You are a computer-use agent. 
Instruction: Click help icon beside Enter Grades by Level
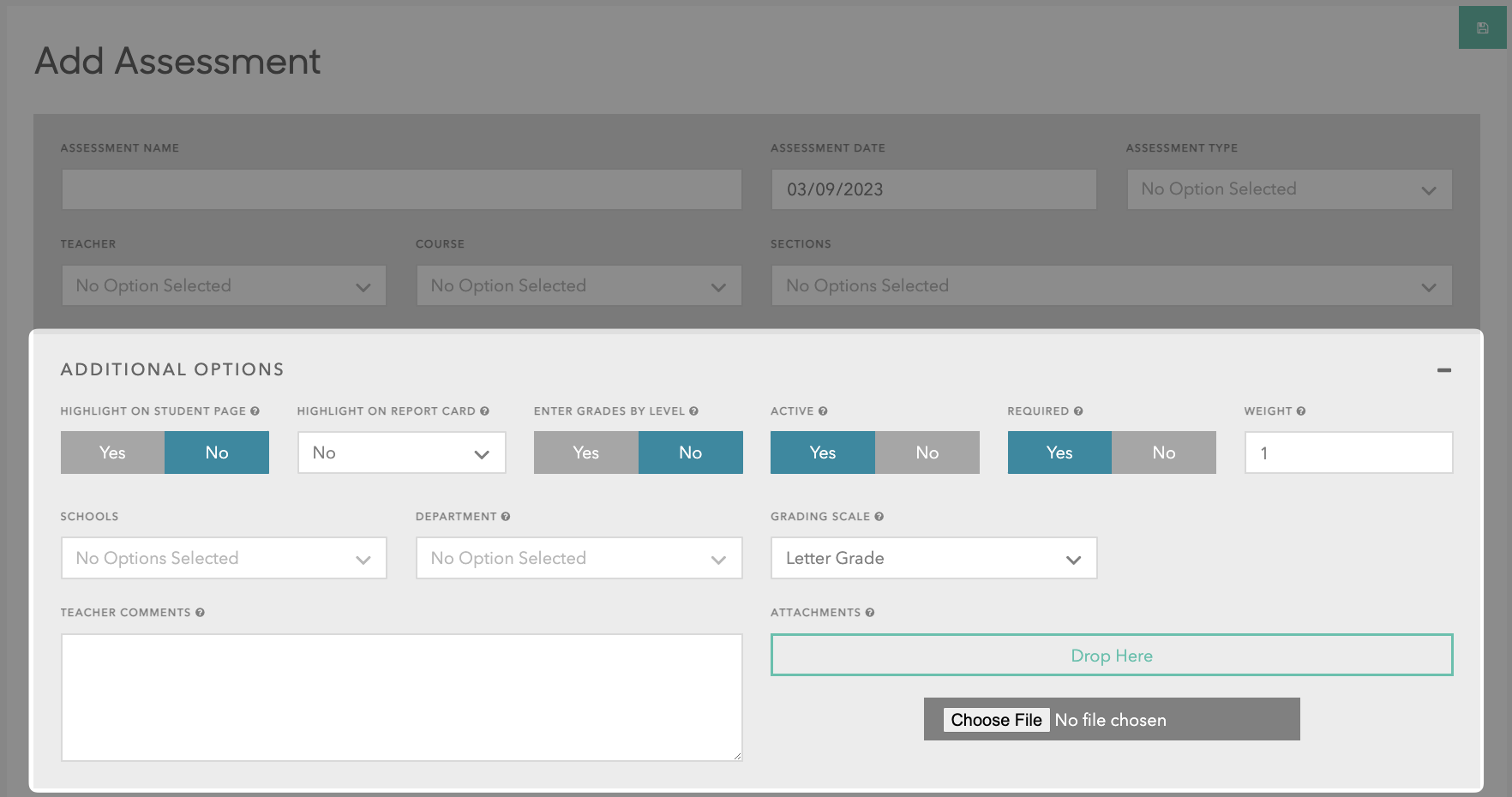tap(693, 411)
